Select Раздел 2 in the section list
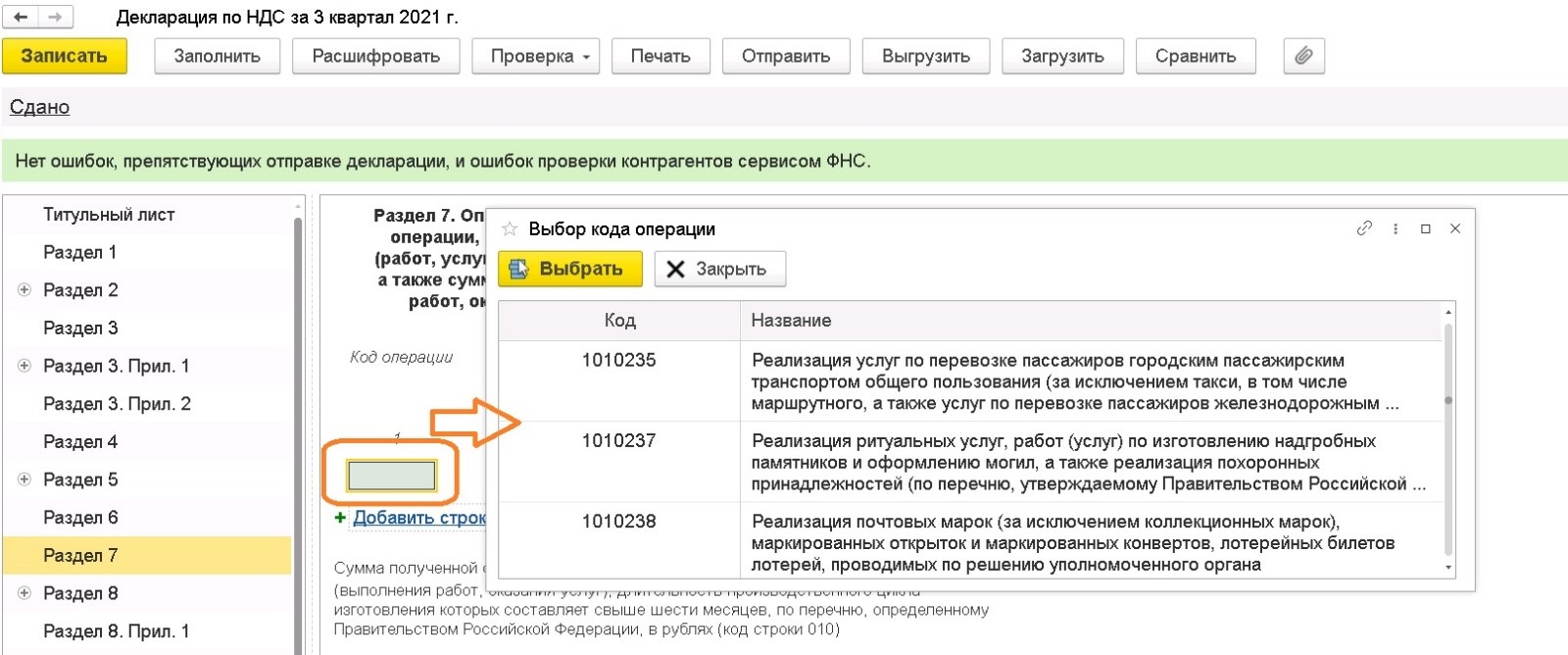1568x655 pixels. pyautogui.click(x=80, y=290)
